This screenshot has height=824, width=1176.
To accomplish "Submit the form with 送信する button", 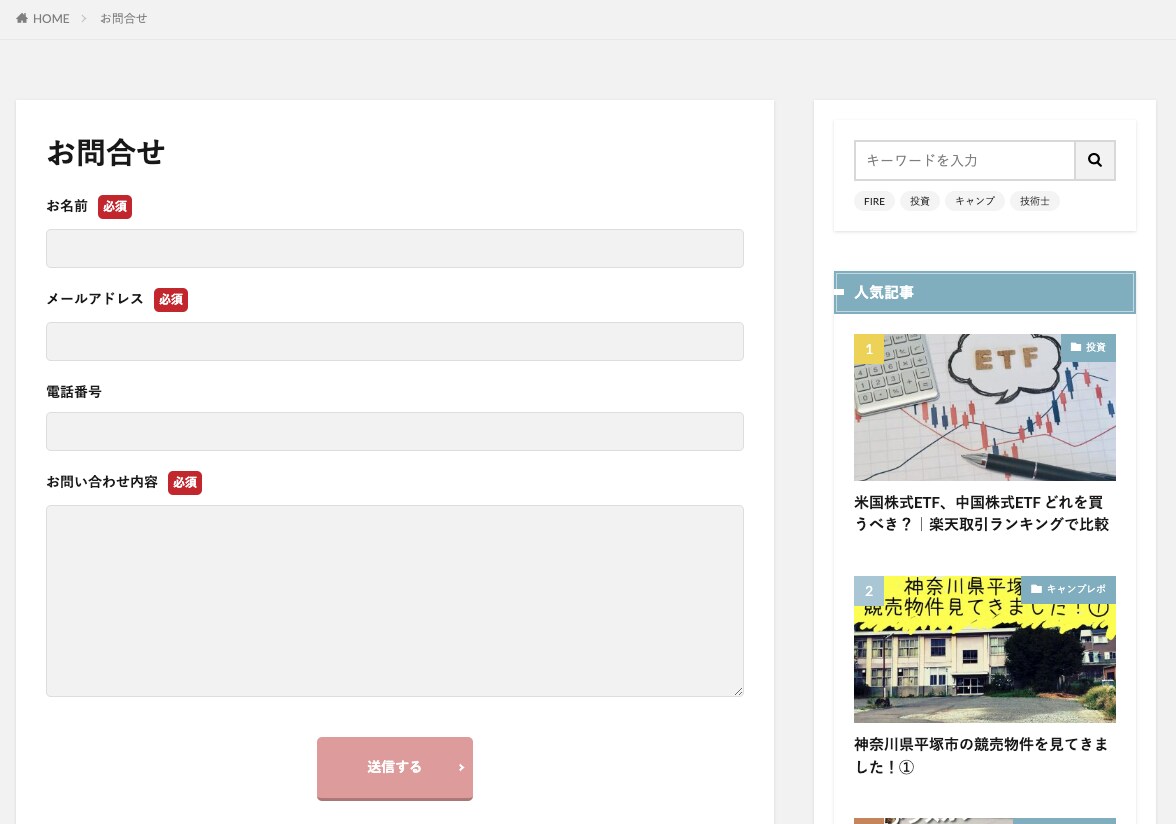I will pos(394,768).
